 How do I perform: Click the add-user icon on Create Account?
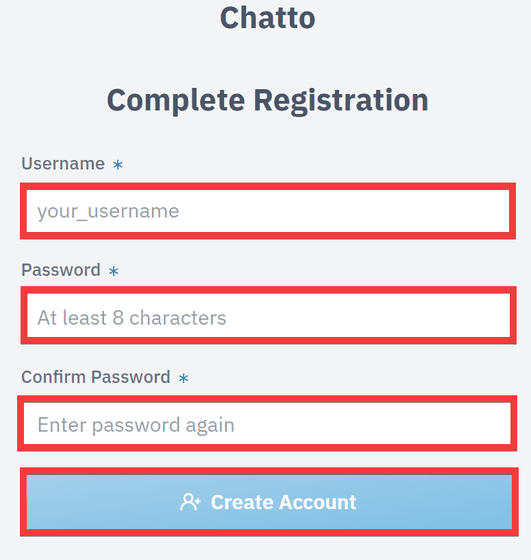pos(190,502)
